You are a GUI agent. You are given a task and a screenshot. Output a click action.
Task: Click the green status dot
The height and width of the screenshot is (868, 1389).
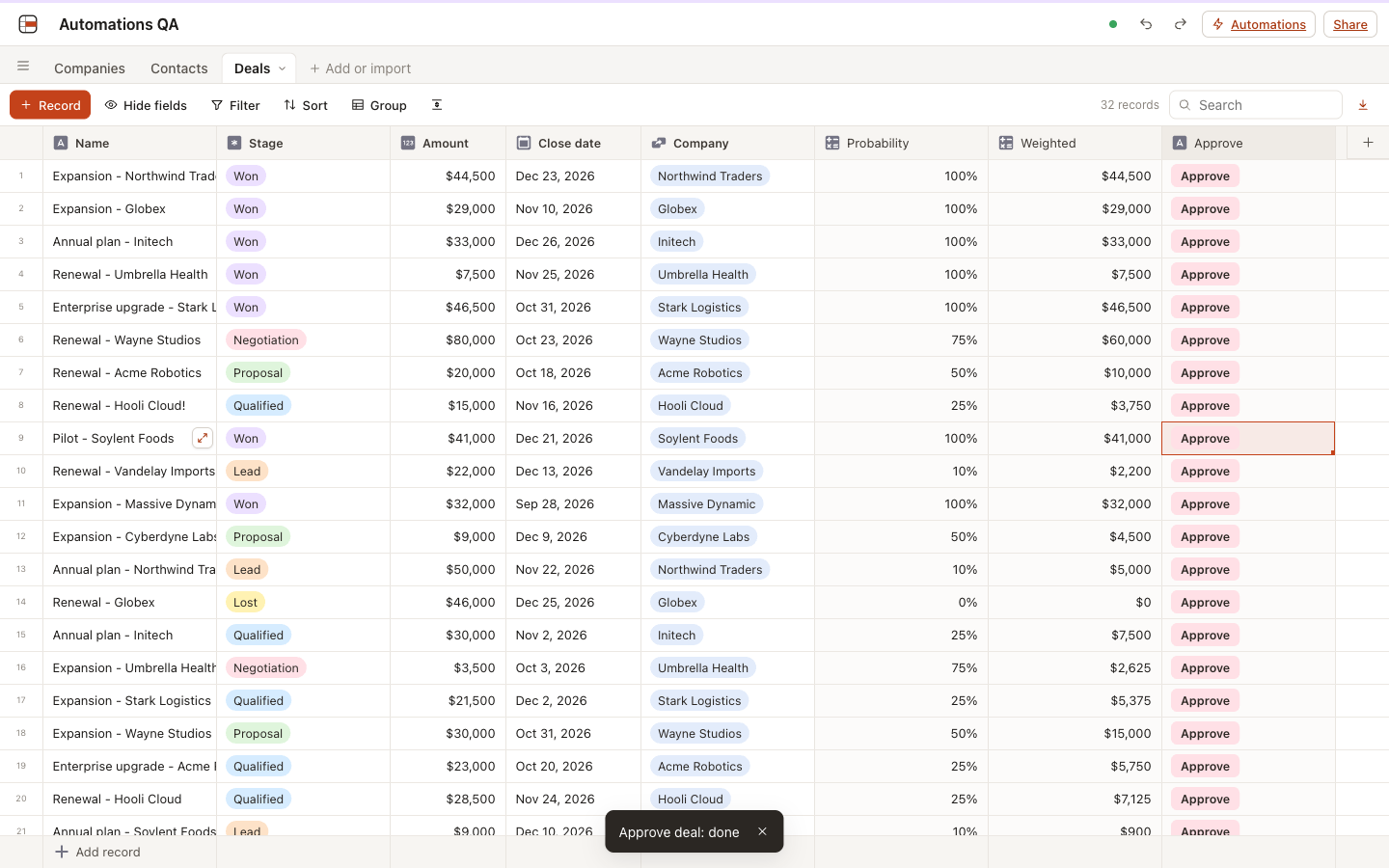(x=1113, y=24)
